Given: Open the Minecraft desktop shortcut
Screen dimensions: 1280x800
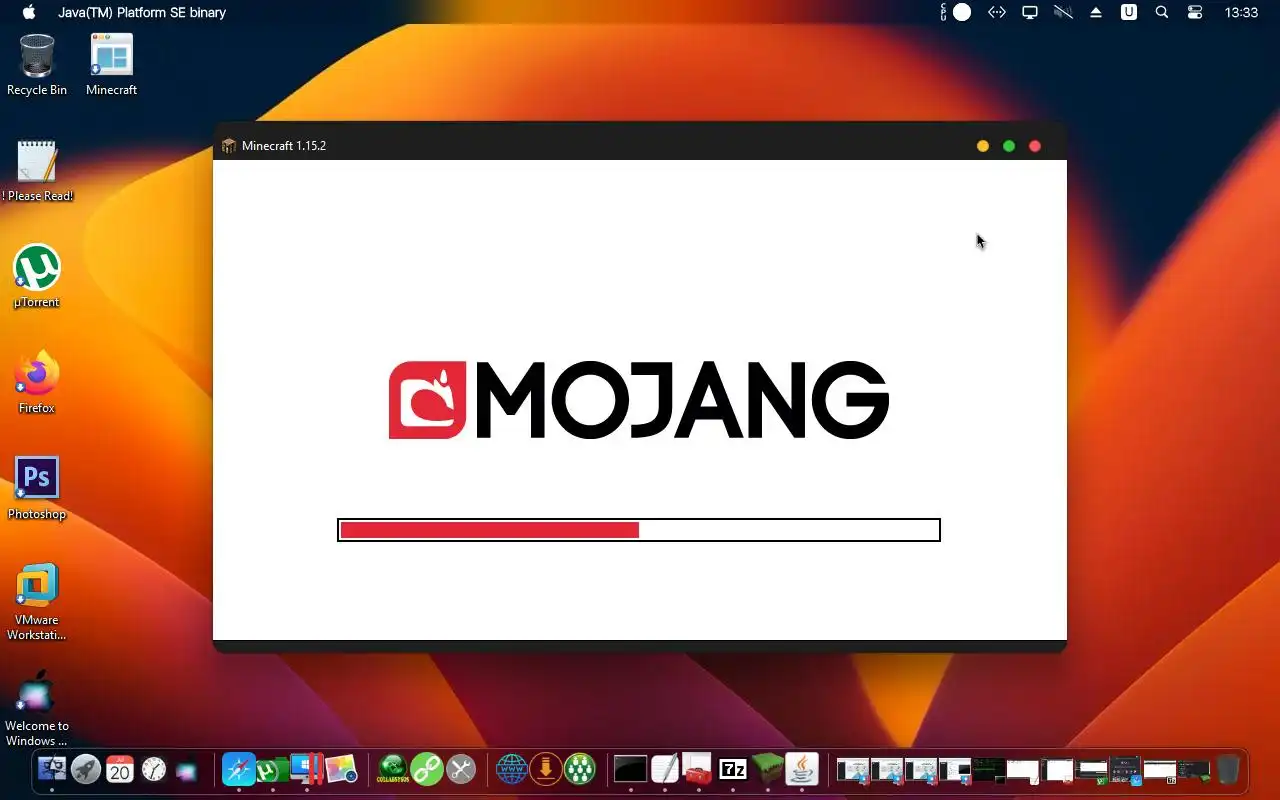Looking at the screenshot, I should tap(111, 64).
